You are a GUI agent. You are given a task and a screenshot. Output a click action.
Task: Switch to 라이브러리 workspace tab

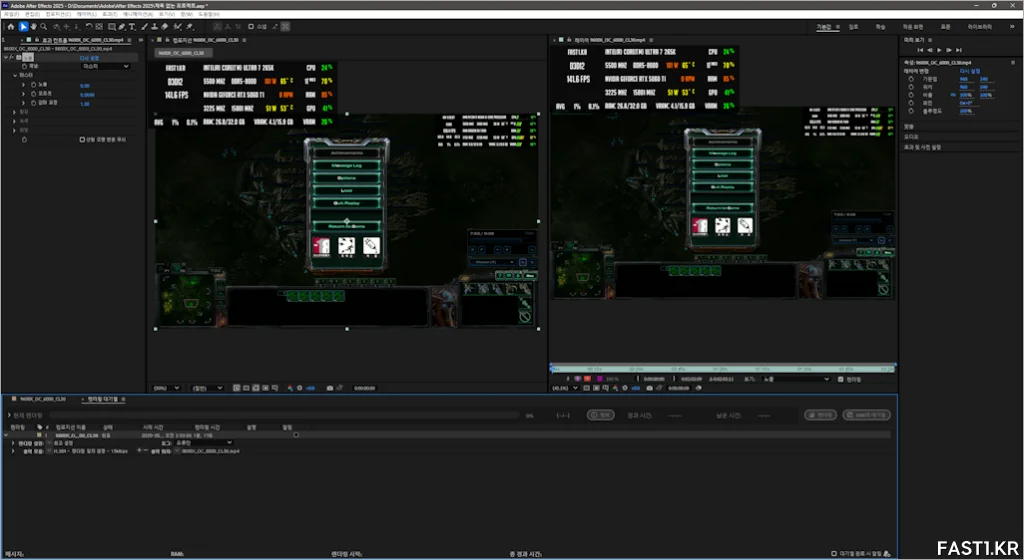[980, 27]
